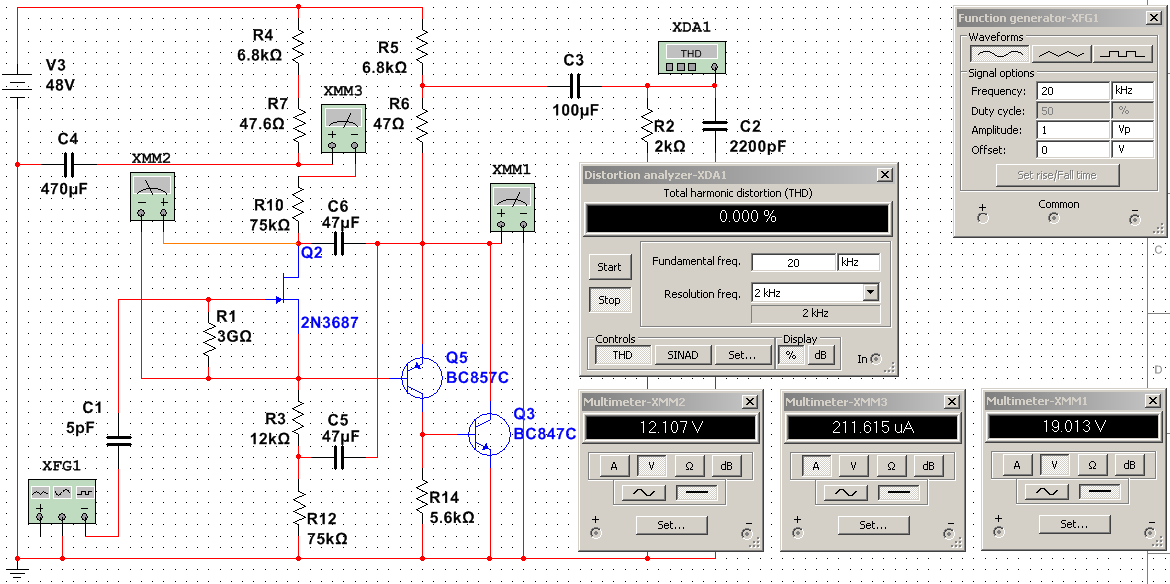
Task: Click the kHz frequency unit field in Function generator
Action: pyautogui.click(x=1133, y=91)
